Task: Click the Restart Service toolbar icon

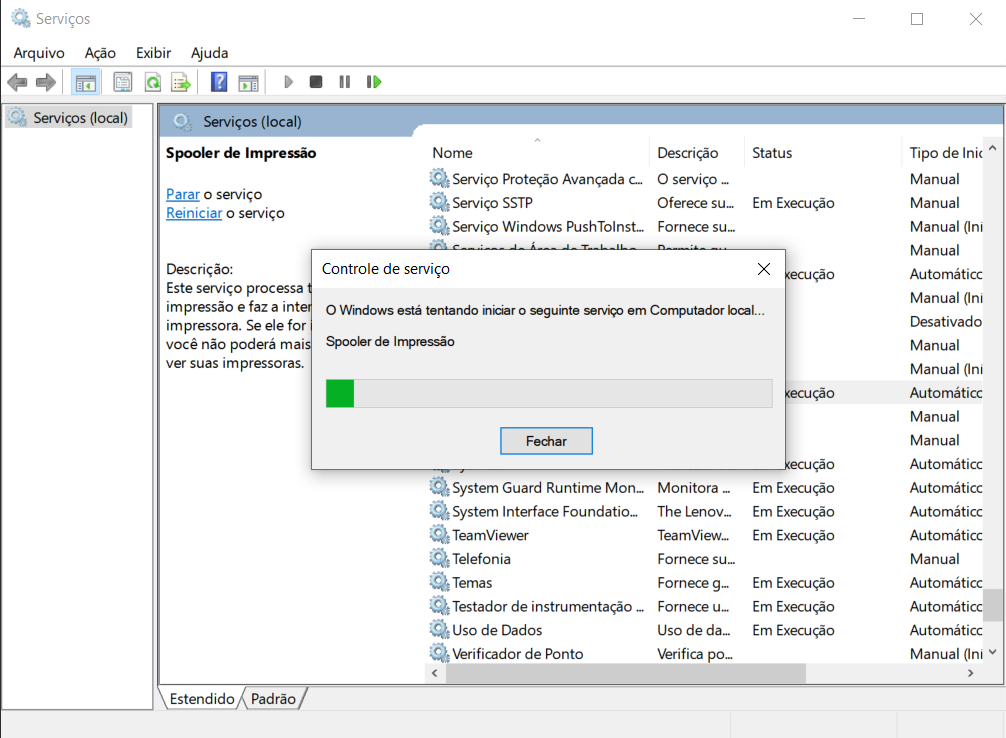Action: pos(374,82)
